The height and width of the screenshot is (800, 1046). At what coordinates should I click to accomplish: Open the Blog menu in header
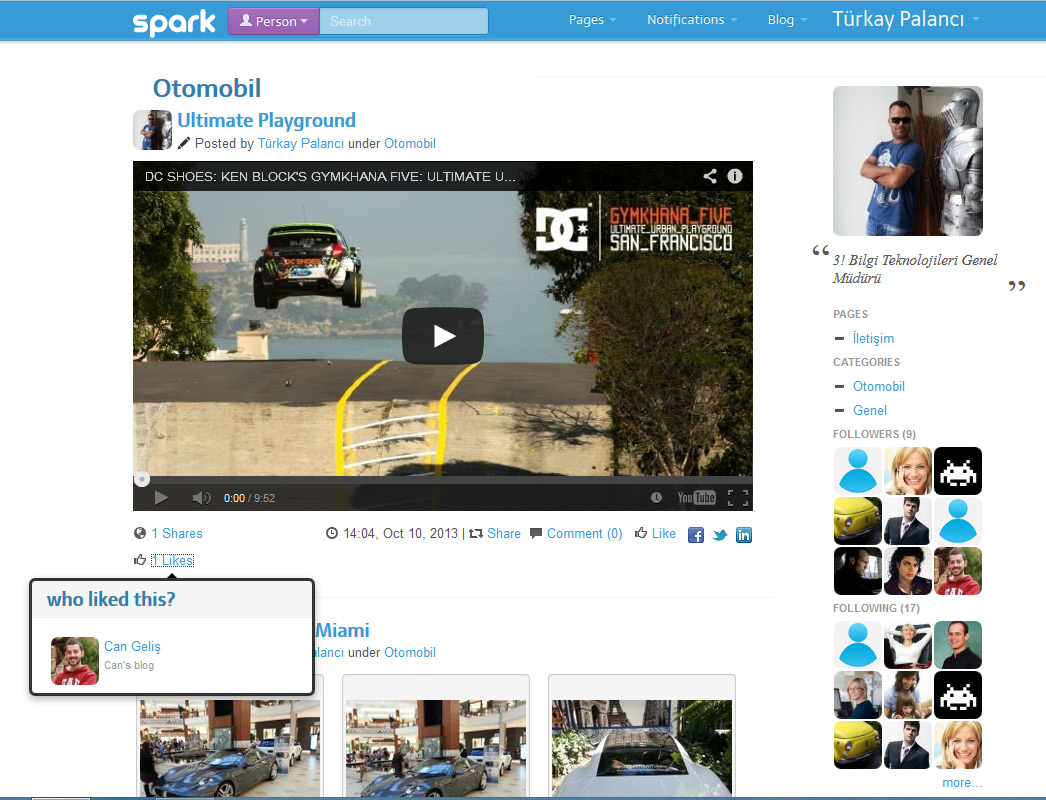(787, 20)
